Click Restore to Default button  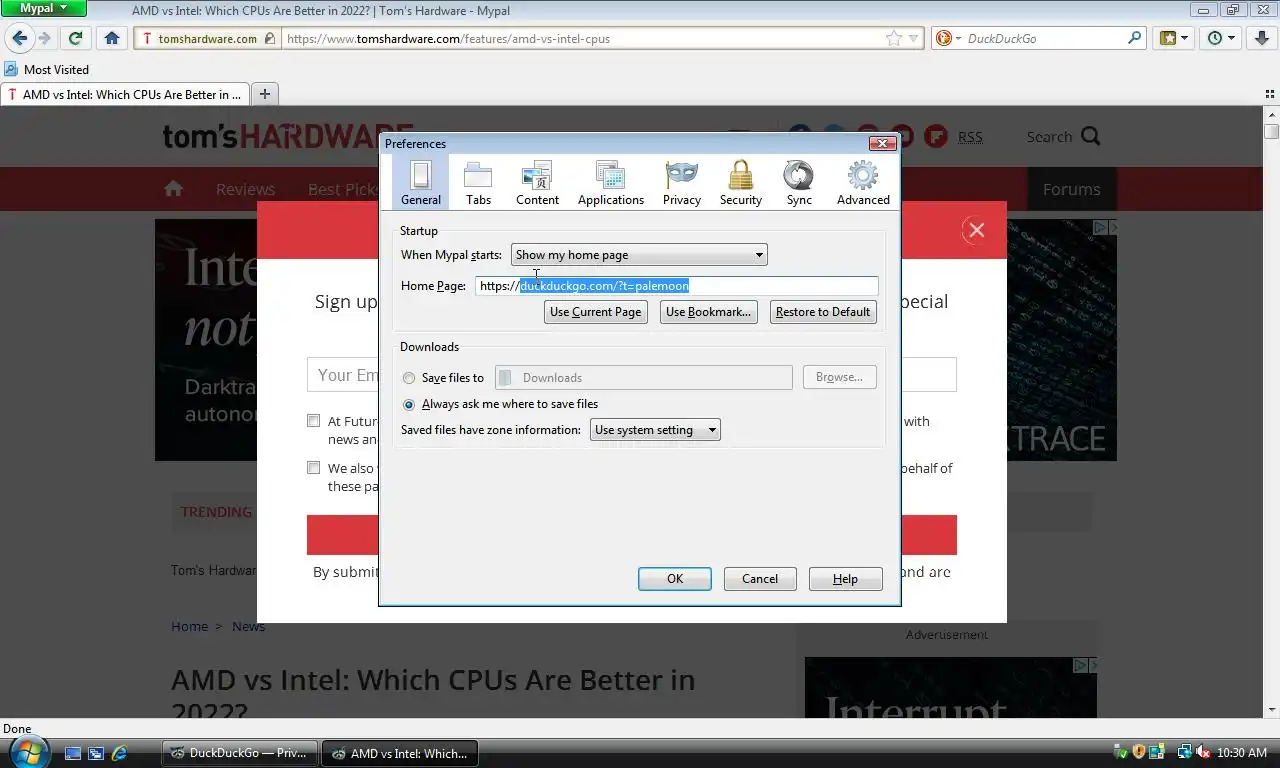coord(823,312)
